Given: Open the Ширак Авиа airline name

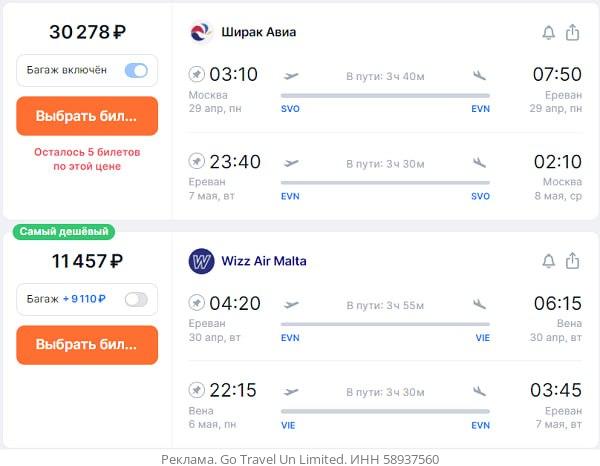Looking at the screenshot, I should [258, 32].
